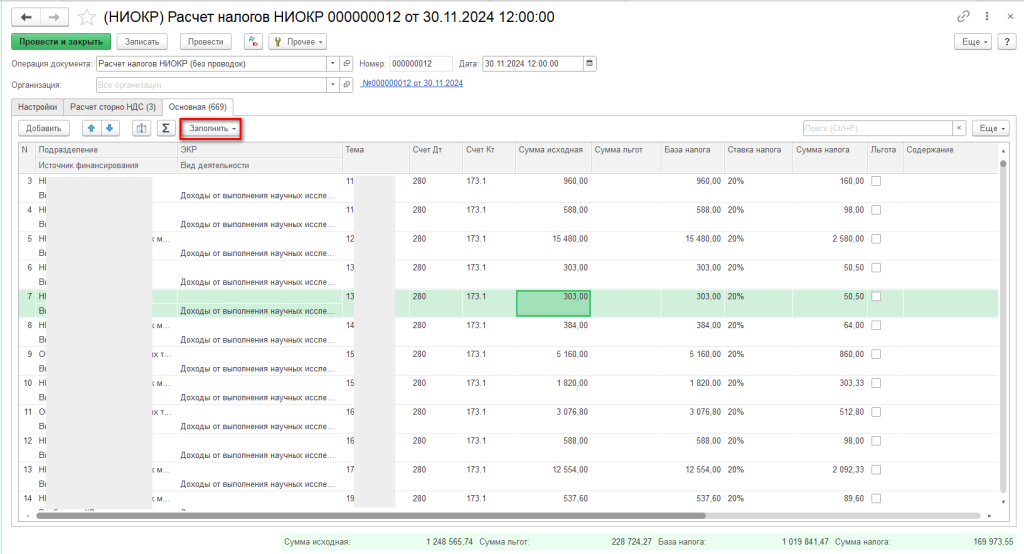This screenshot has height=554, width=1024.
Task: Move row up with blue up arrow
Action: click(x=92, y=128)
